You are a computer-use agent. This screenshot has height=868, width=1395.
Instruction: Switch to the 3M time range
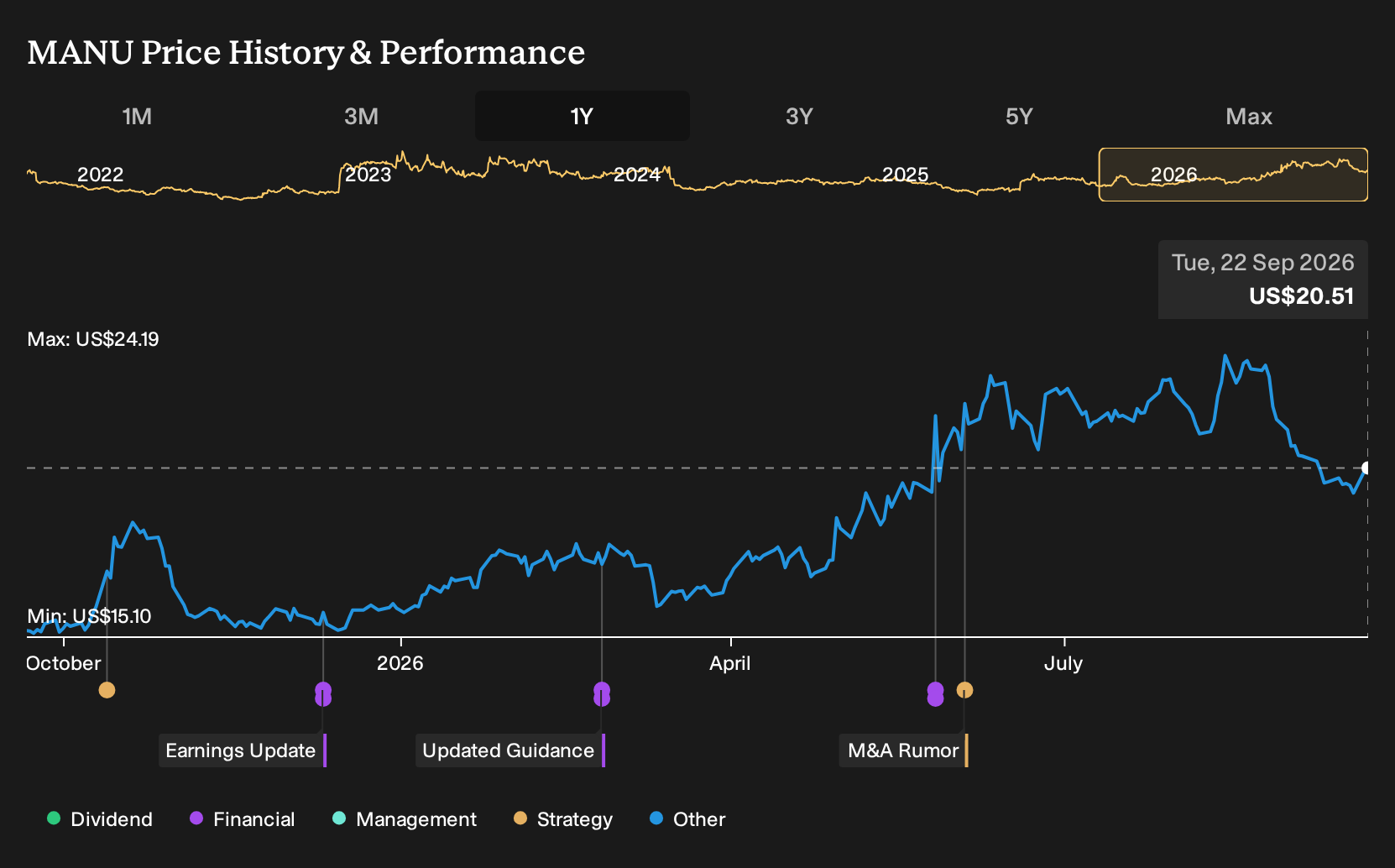coord(361,116)
